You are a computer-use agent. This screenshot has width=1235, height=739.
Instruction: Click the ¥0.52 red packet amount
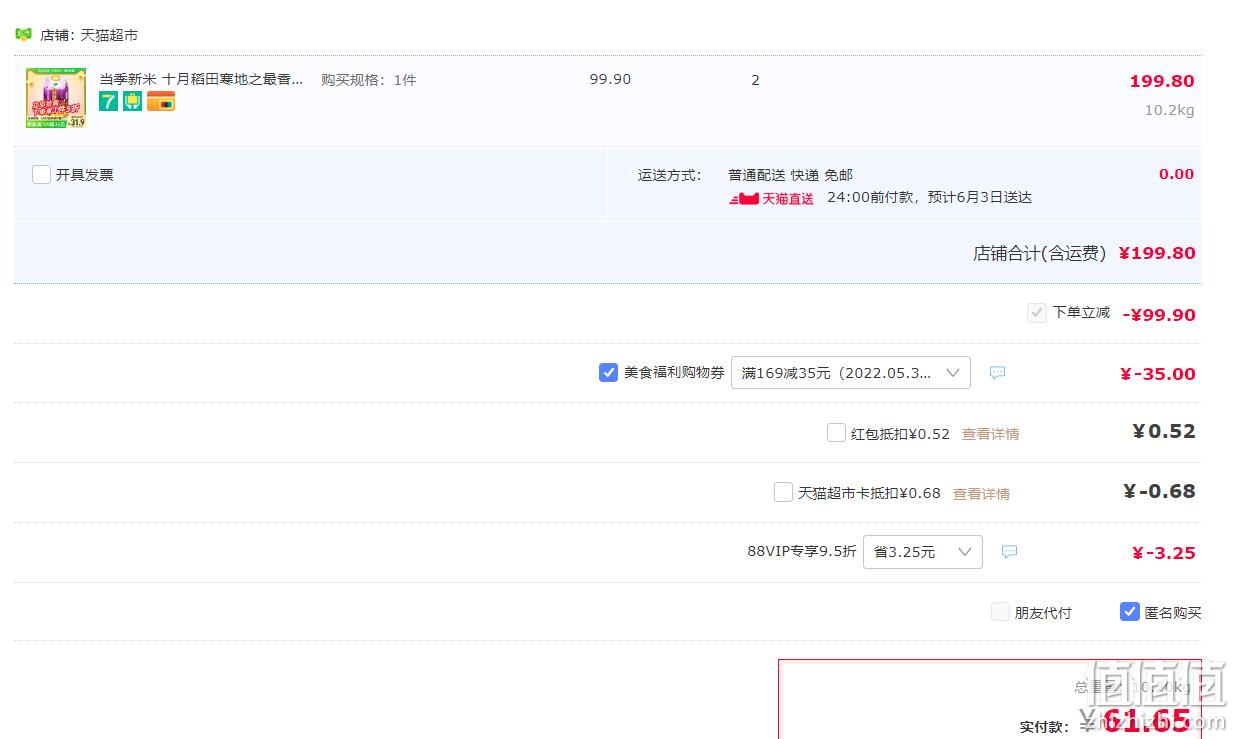tap(1164, 431)
